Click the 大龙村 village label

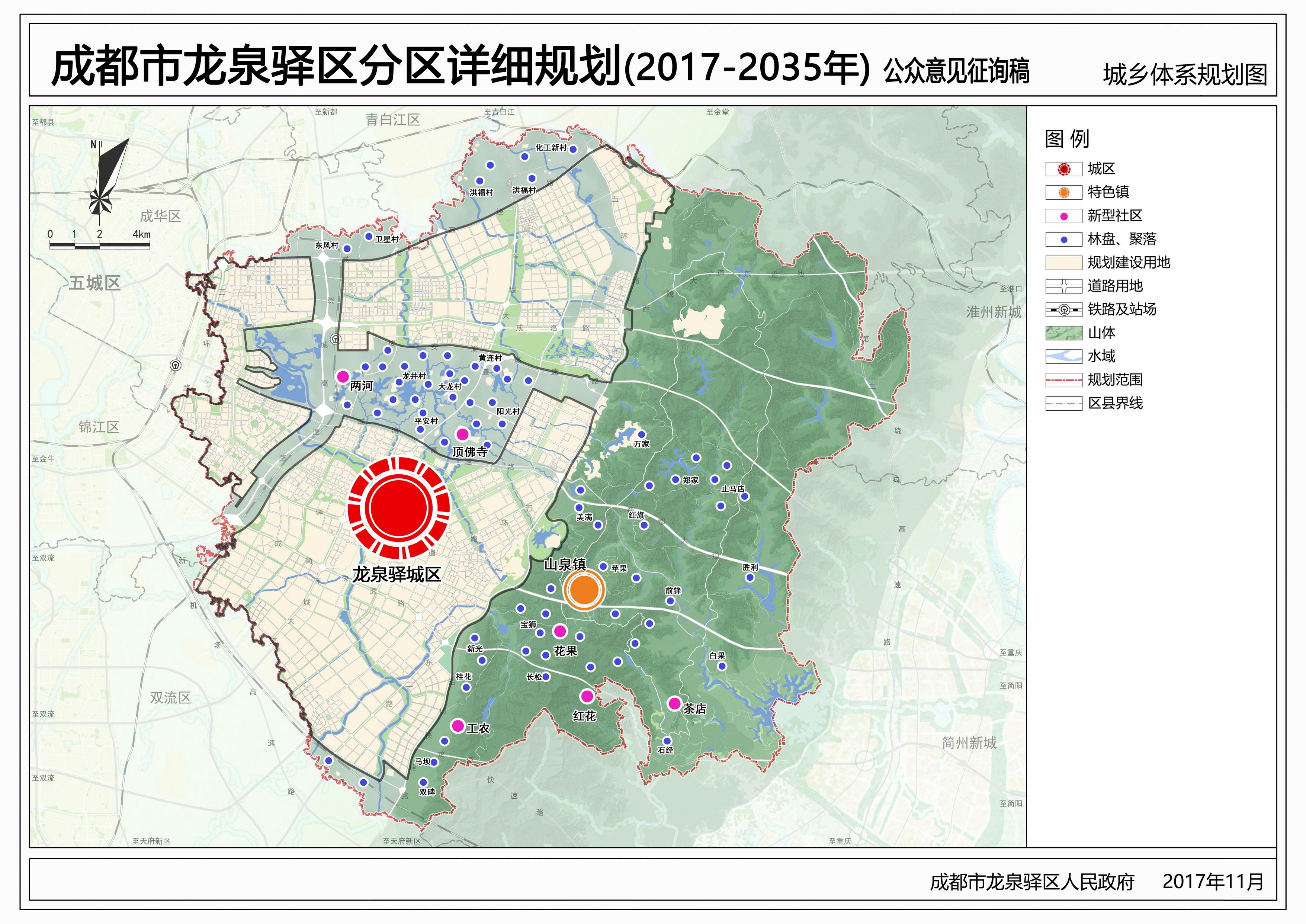click(x=450, y=386)
